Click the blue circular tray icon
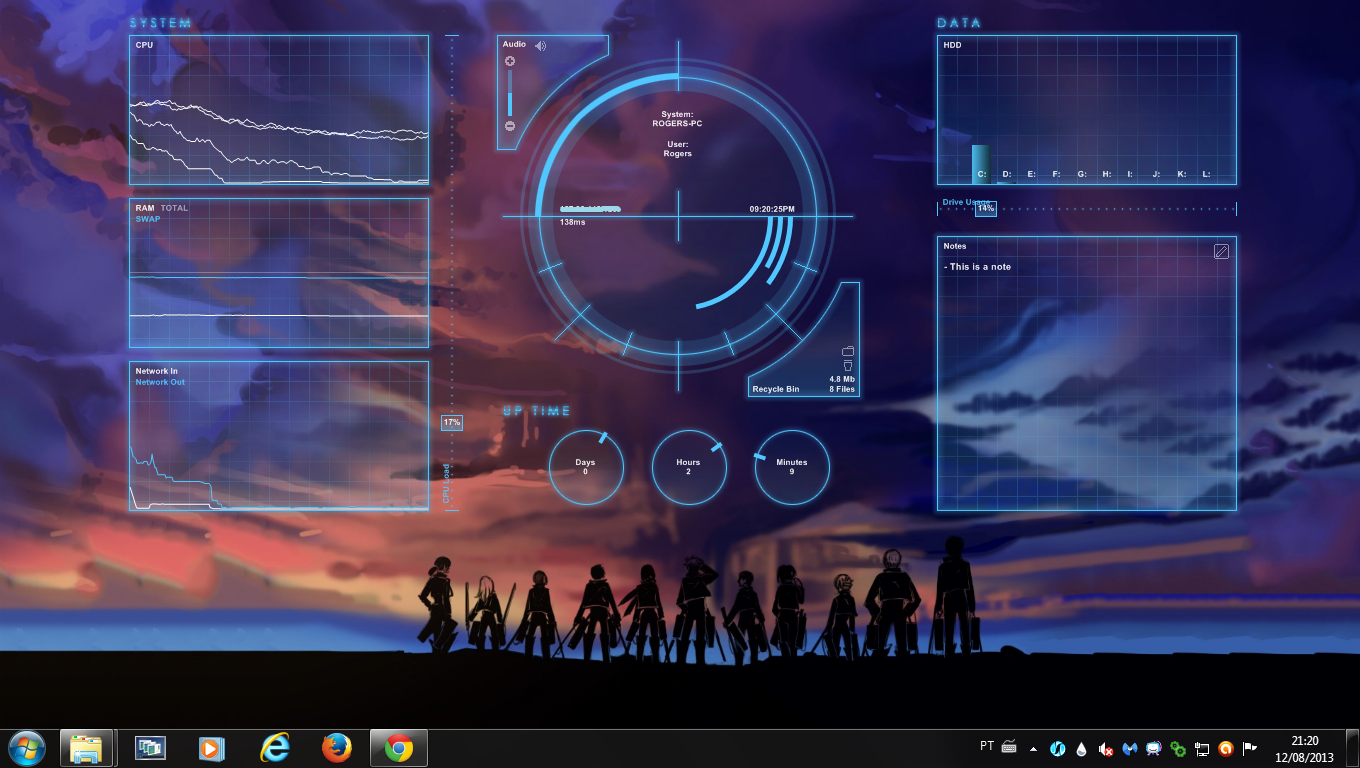Screen dimensions: 1360x768 tap(1058, 748)
